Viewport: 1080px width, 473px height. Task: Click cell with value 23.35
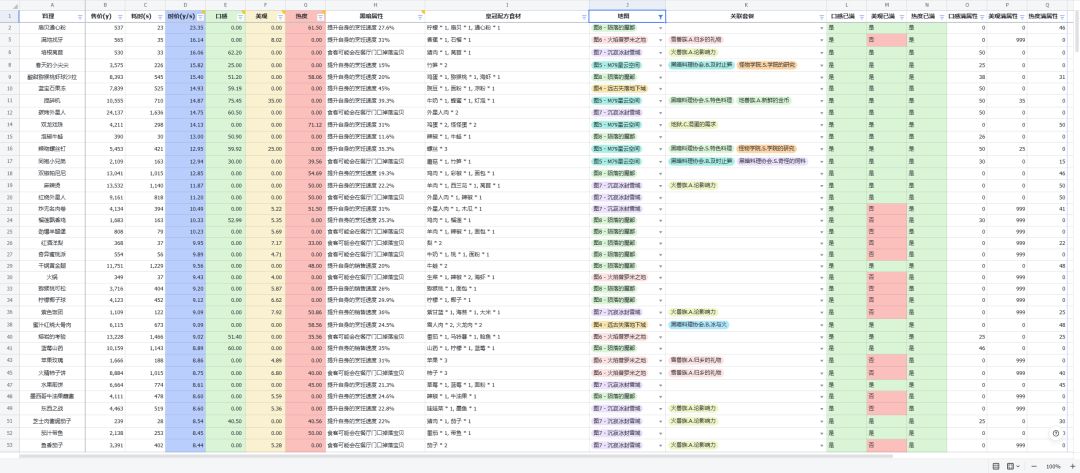[185, 28]
